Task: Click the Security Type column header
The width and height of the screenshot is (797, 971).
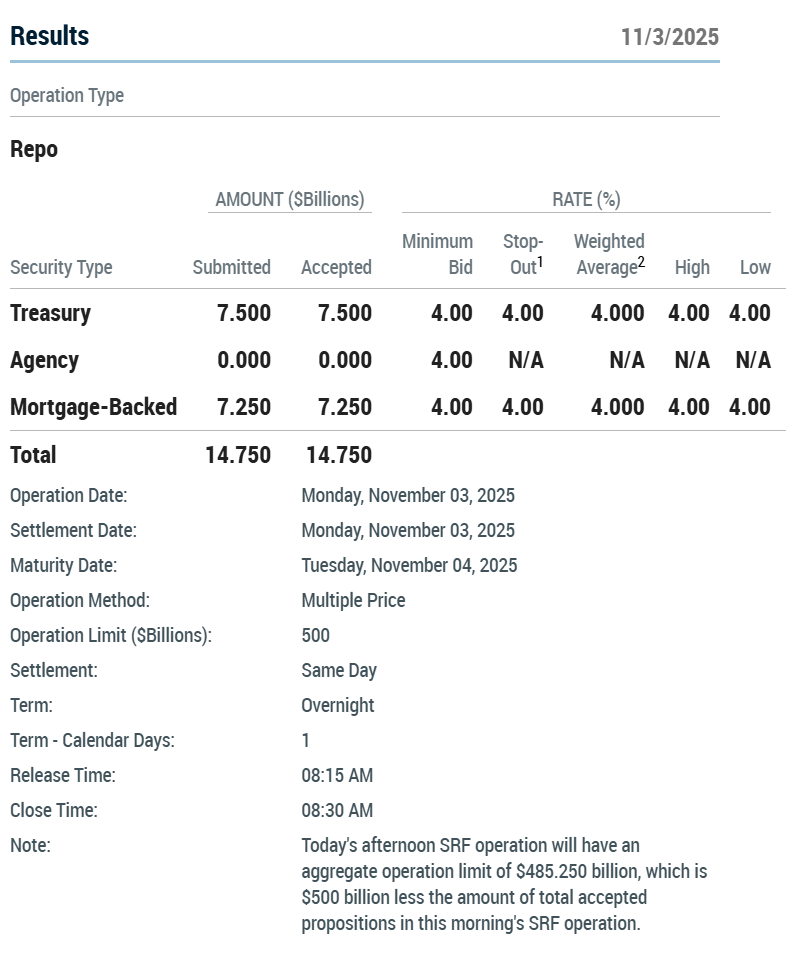Action: (61, 267)
